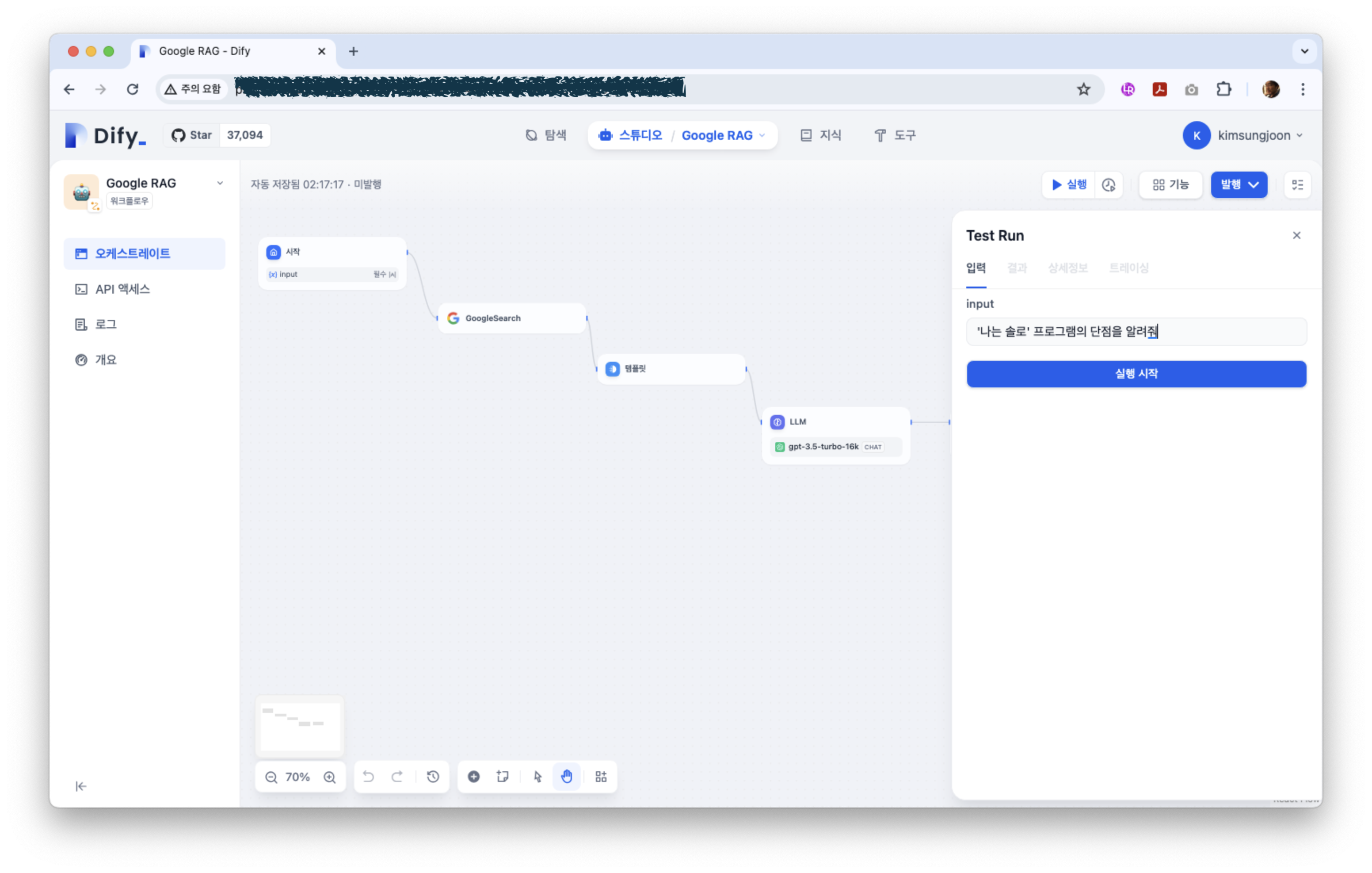Click the zoom out magnifier icon

(271, 777)
